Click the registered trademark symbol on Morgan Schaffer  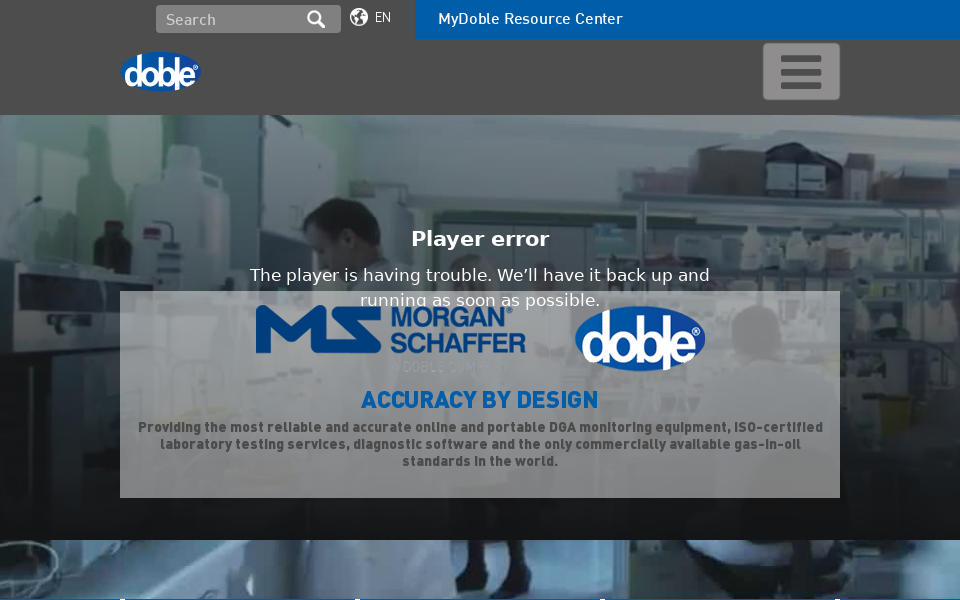[508, 312]
